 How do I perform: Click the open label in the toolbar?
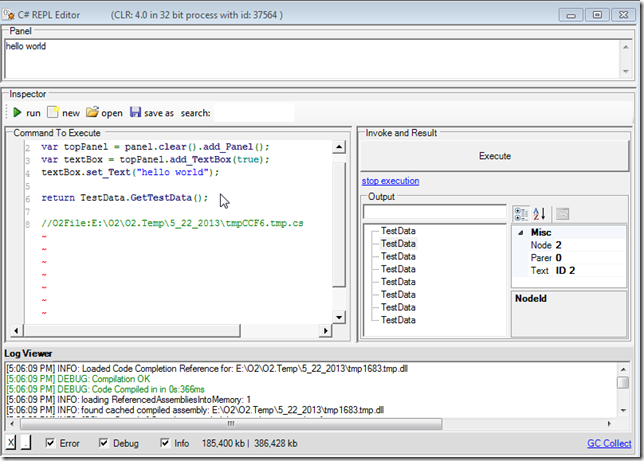pyautogui.click(x=112, y=113)
